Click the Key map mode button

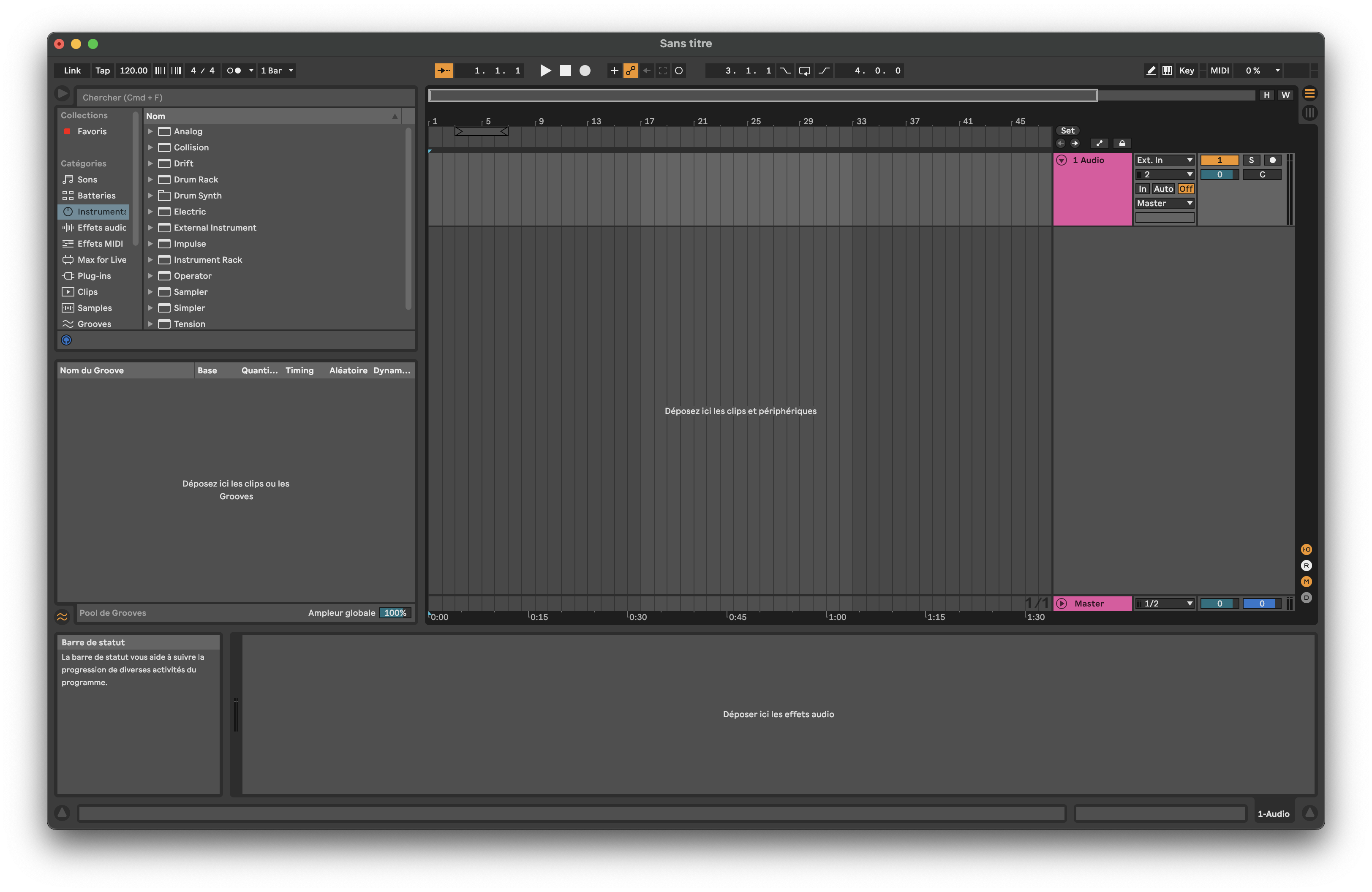(x=1187, y=70)
